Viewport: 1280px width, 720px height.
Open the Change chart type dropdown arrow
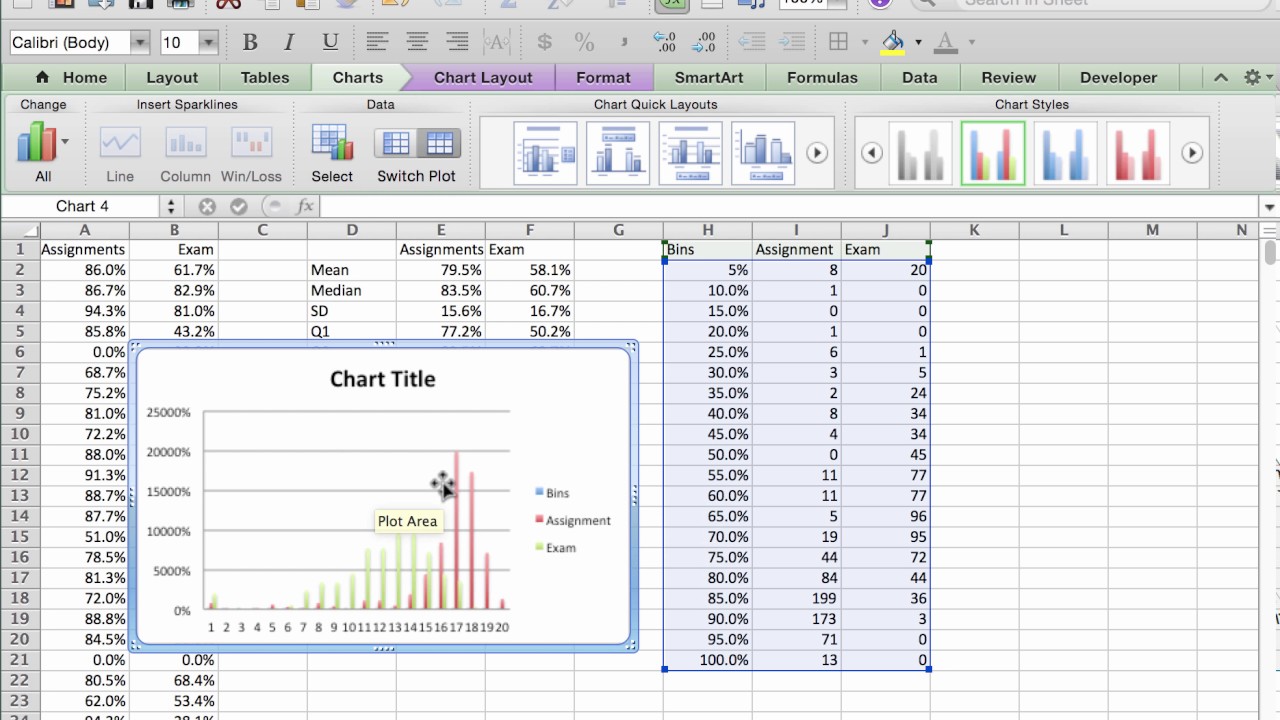(x=65, y=142)
